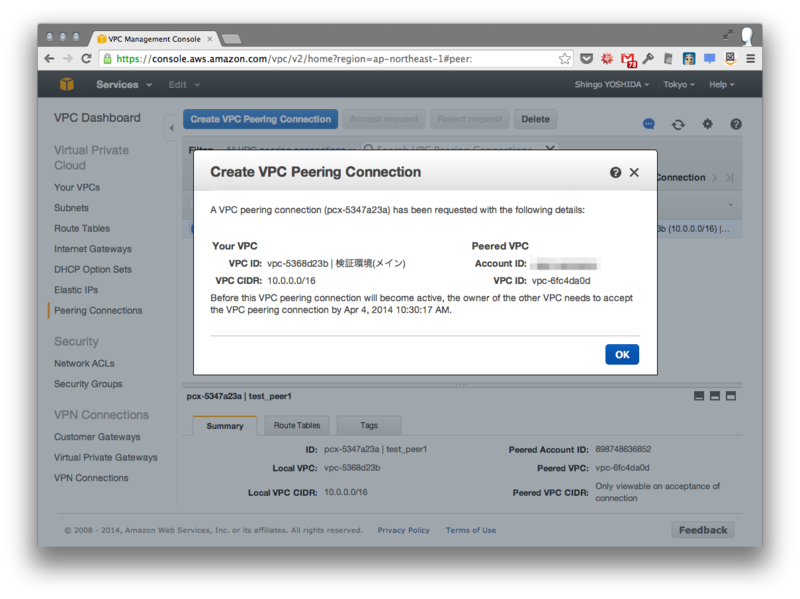Image resolution: width=800 pixels, height=599 pixels.
Task: Click the avatar picture extension icon
Action: coord(689,59)
